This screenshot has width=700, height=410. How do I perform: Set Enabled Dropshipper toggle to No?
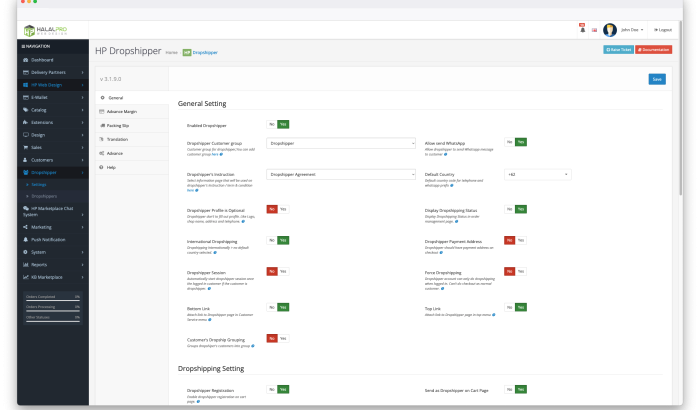pyautogui.click(x=271, y=125)
